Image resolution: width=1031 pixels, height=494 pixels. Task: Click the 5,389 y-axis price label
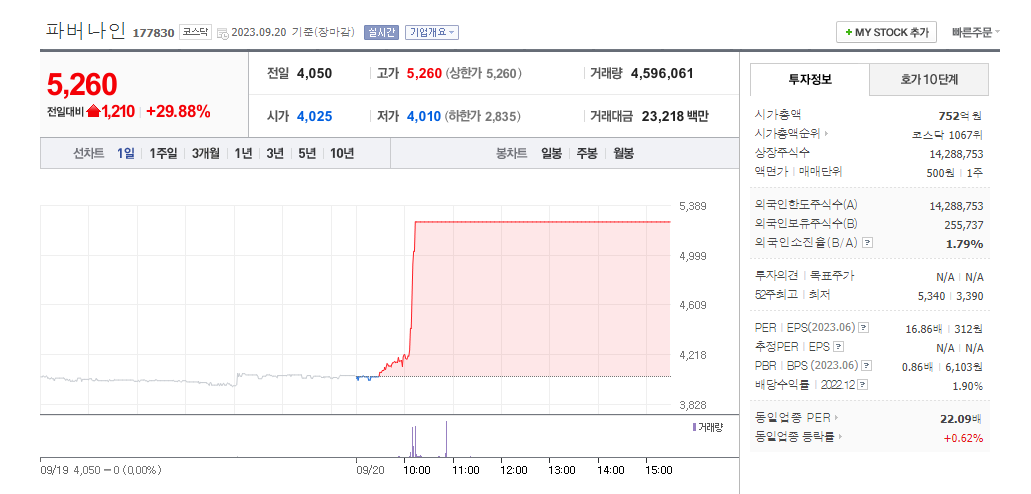pyautogui.click(x=692, y=206)
